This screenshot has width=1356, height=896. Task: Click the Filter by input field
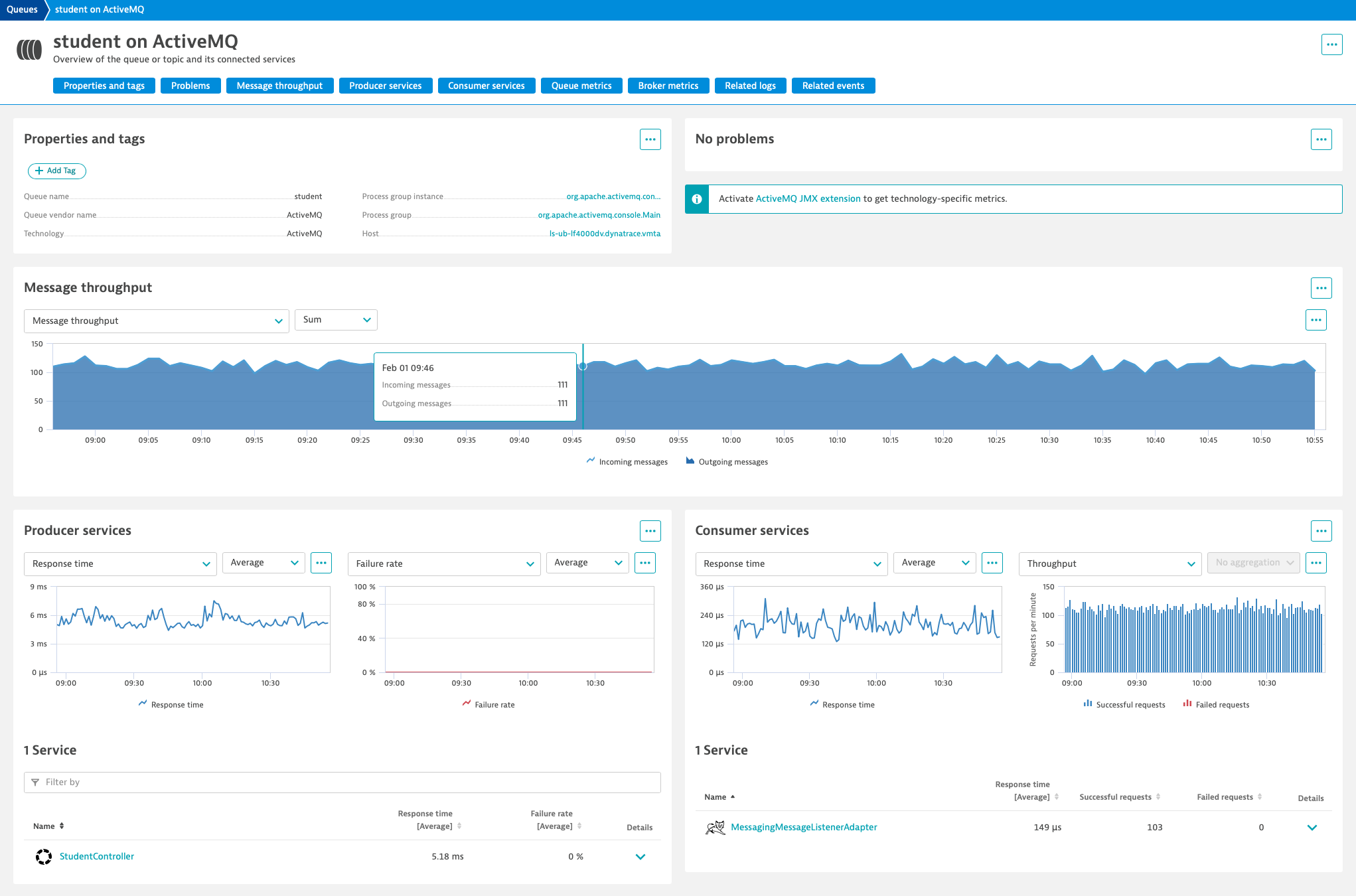click(x=342, y=783)
